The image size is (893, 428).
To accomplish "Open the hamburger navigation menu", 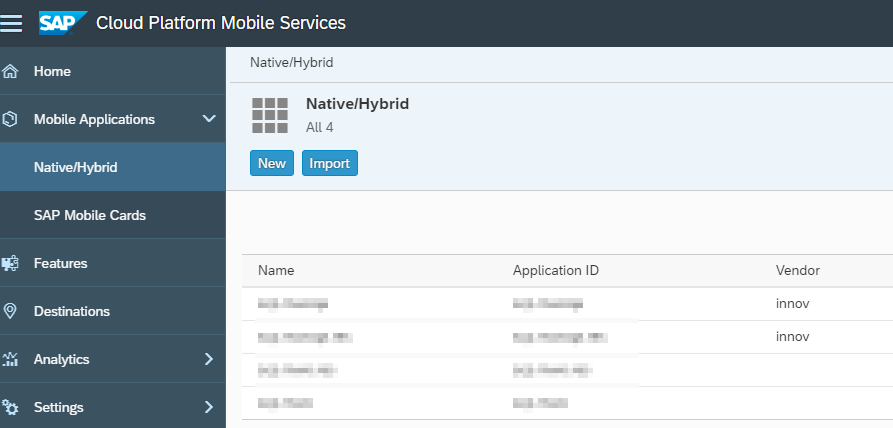I will point(12,22).
